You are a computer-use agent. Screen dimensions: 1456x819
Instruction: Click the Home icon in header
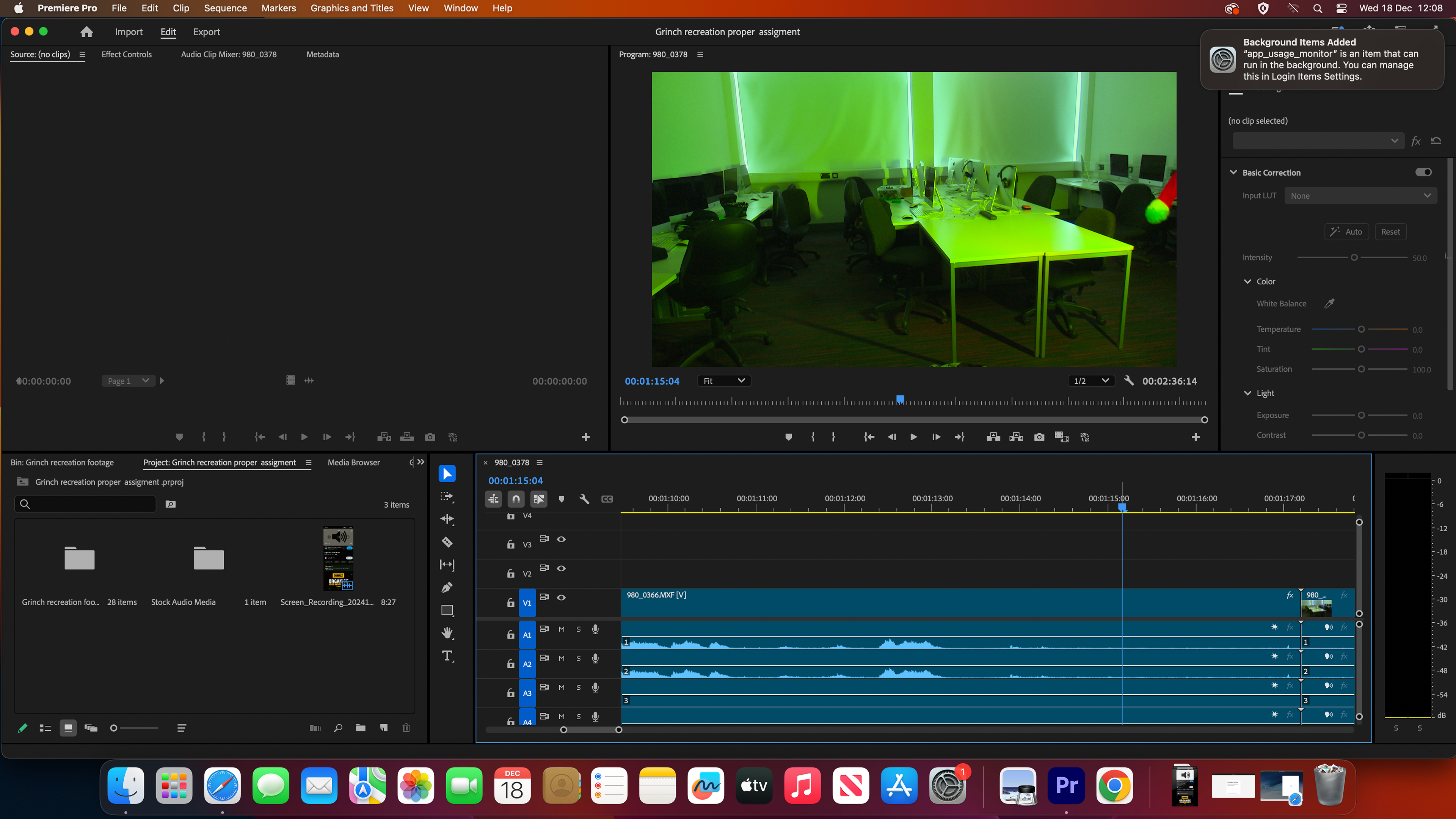[x=86, y=32]
